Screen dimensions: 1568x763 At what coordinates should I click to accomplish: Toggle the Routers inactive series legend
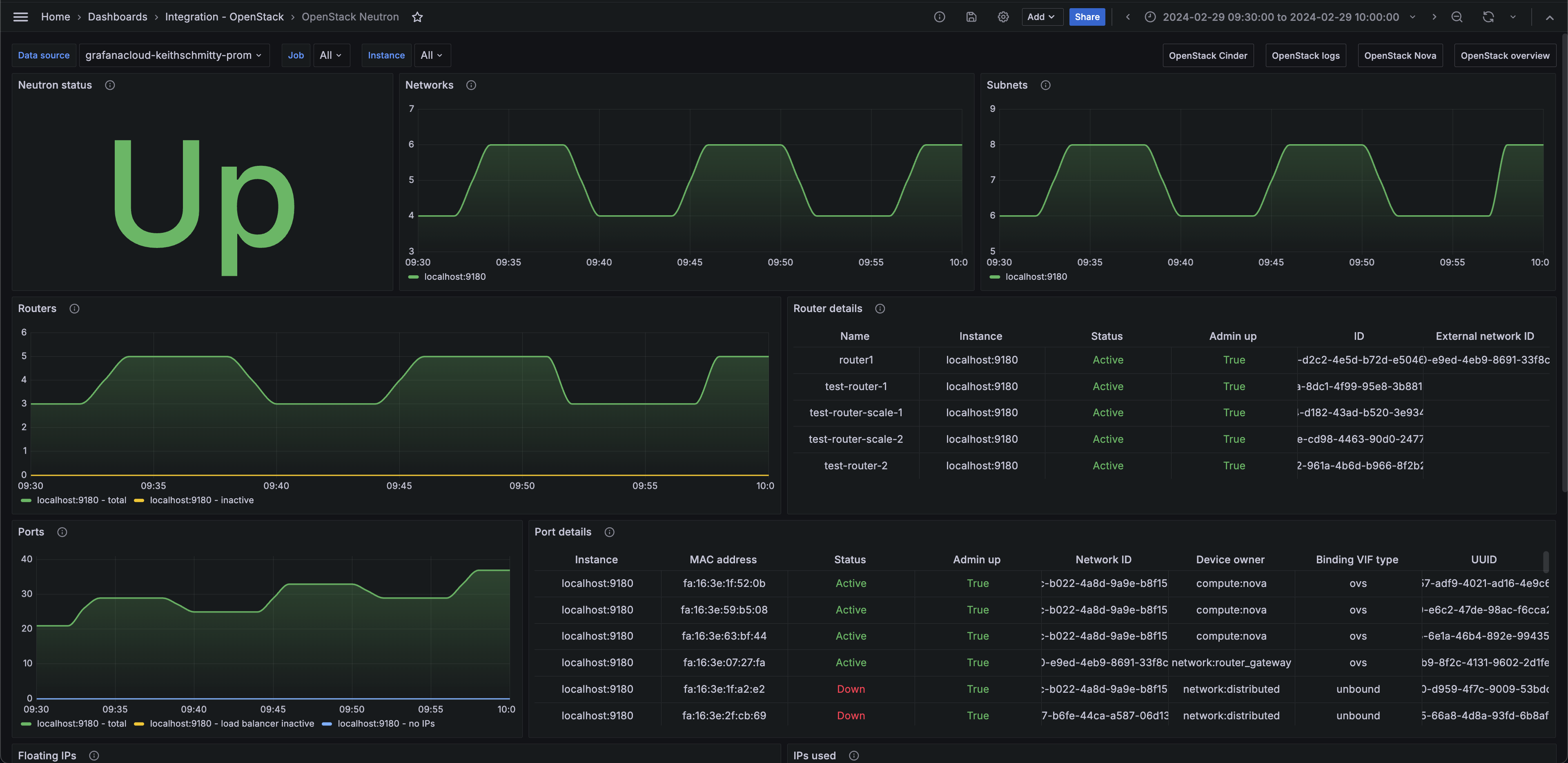201,500
